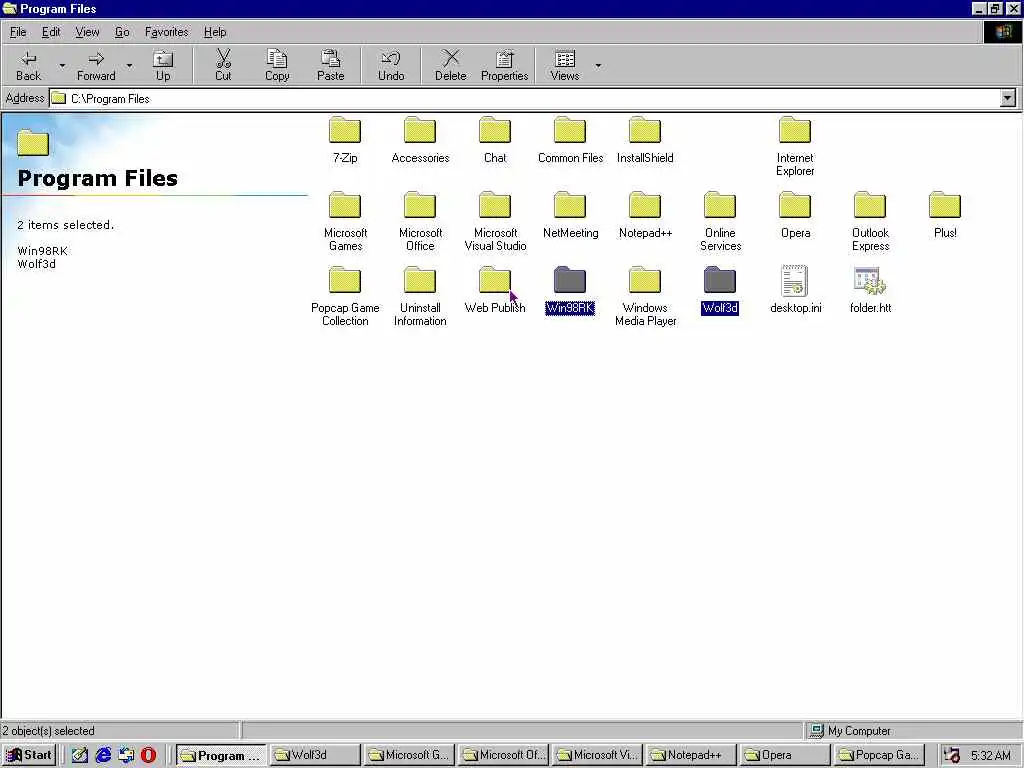Select the Opera folder icon

795,206
